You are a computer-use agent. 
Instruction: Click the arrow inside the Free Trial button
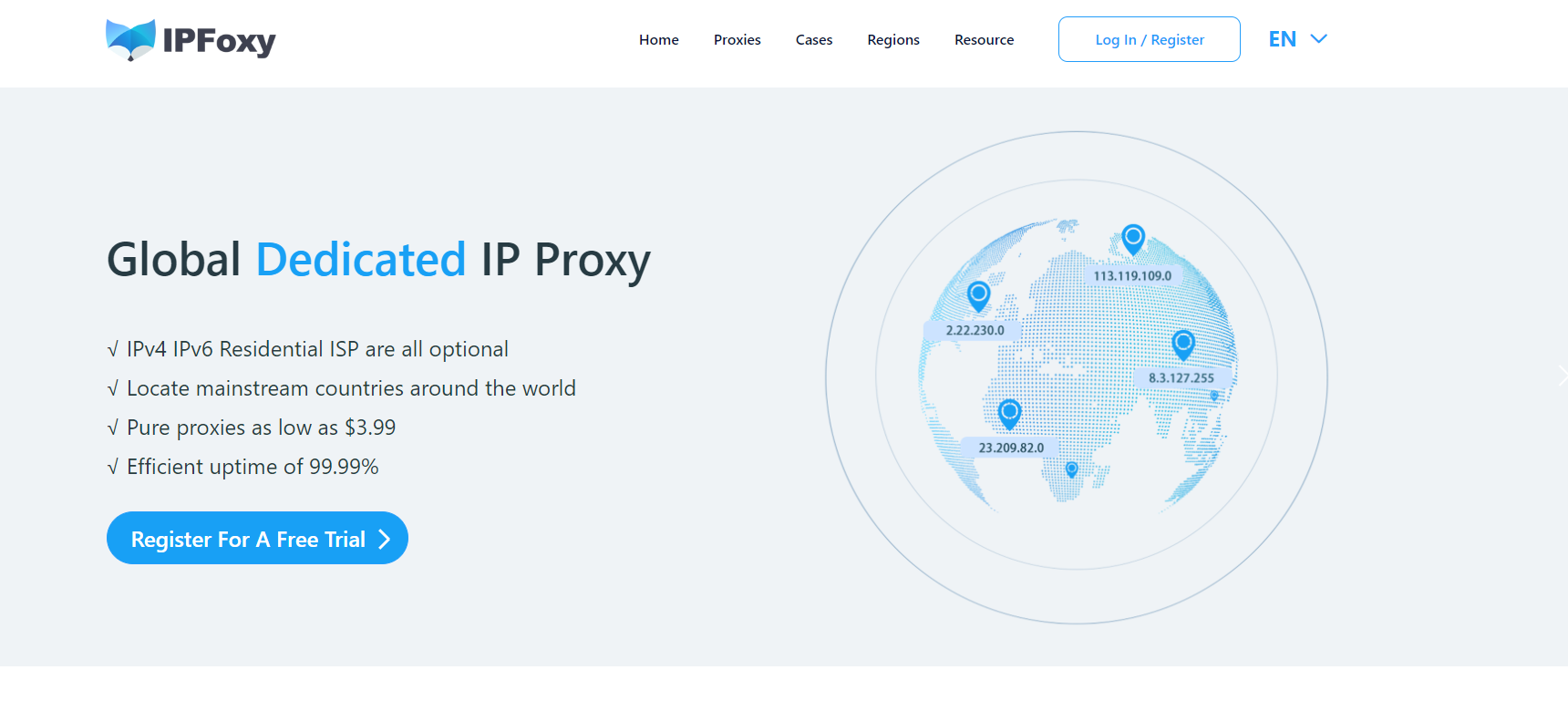pyautogui.click(x=385, y=540)
